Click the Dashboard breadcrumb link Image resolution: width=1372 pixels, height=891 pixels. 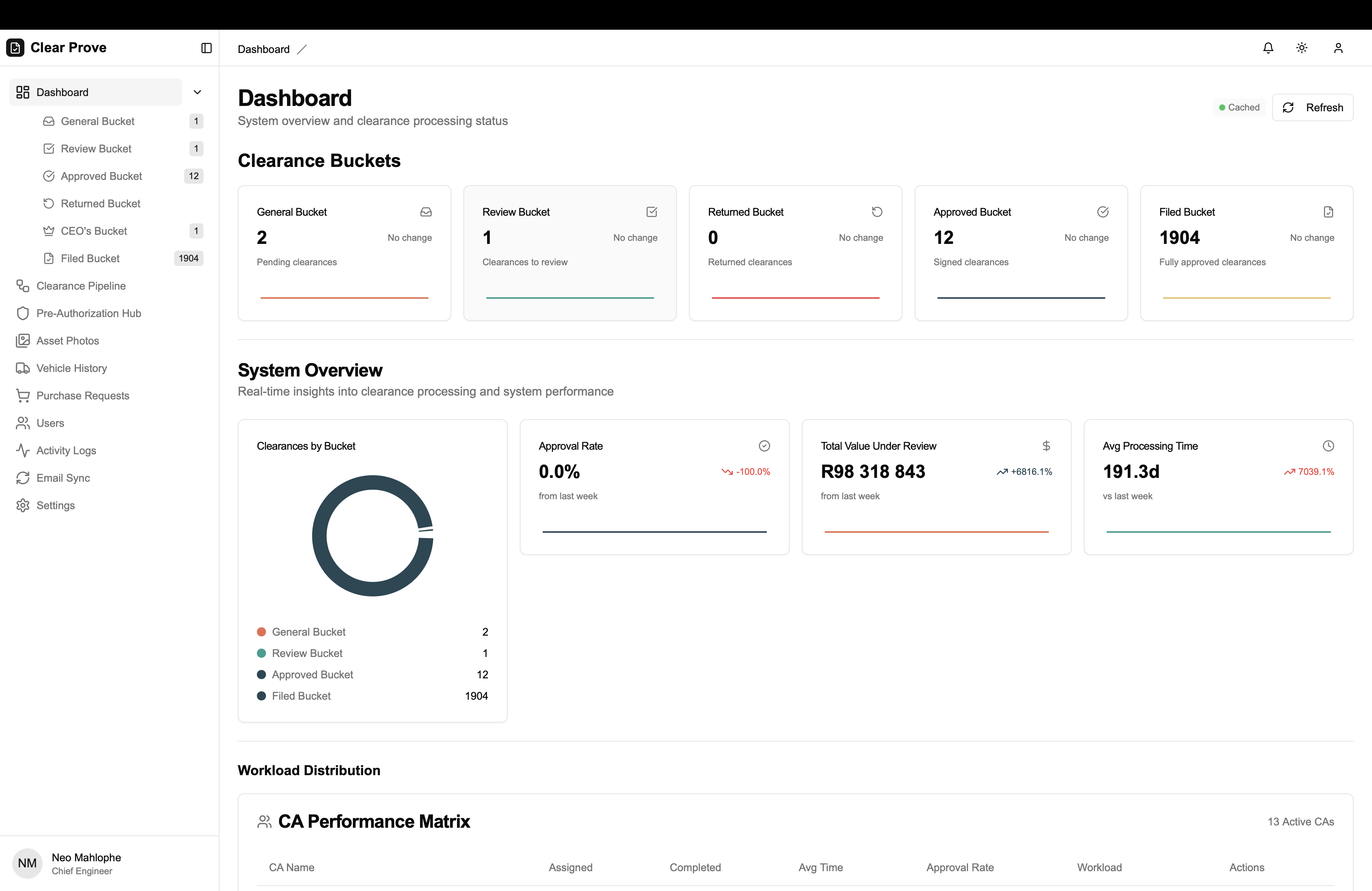tap(263, 49)
